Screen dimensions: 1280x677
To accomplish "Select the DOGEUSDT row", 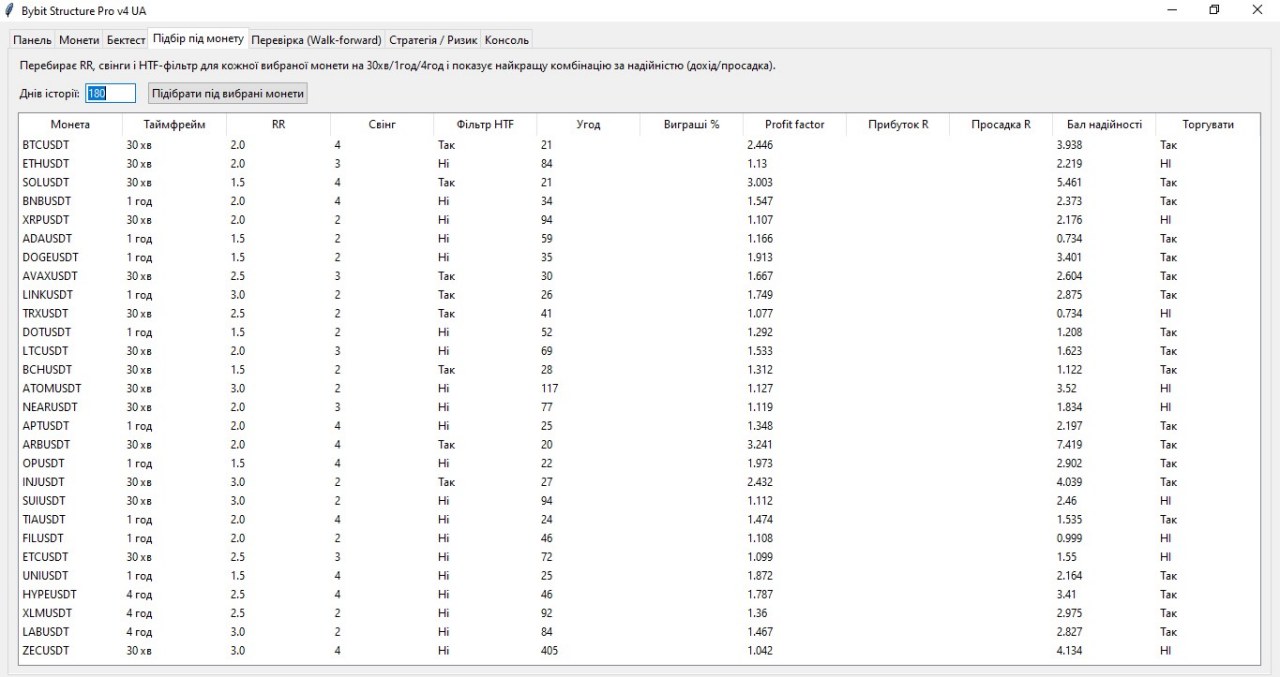I will point(639,258).
